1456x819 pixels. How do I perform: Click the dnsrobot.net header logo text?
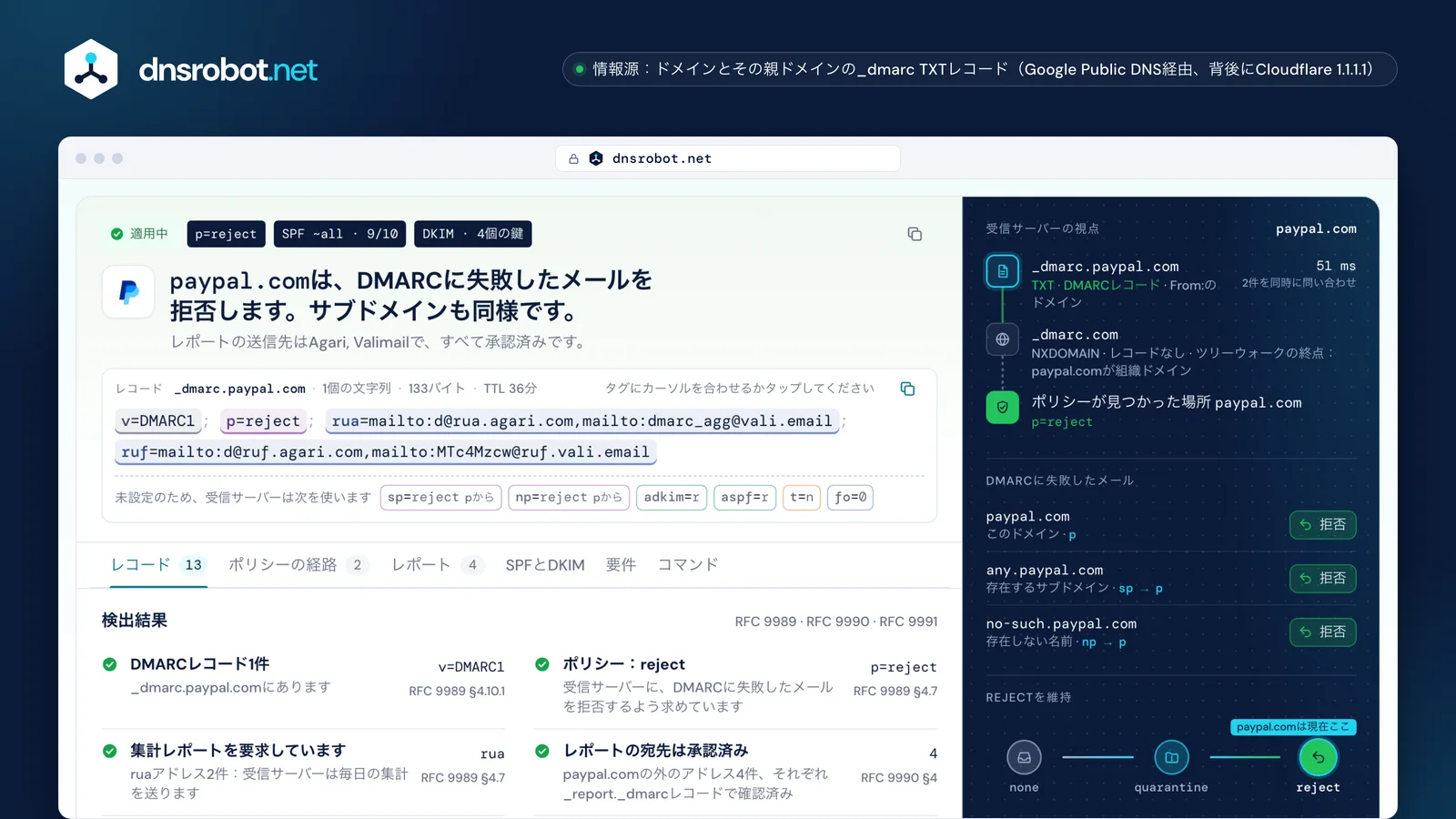[x=227, y=69]
